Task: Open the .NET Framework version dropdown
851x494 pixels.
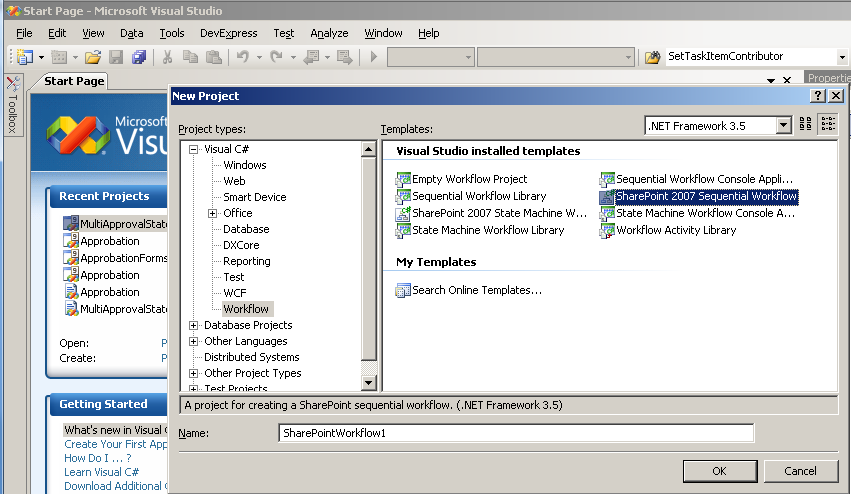Action: point(783,126)
